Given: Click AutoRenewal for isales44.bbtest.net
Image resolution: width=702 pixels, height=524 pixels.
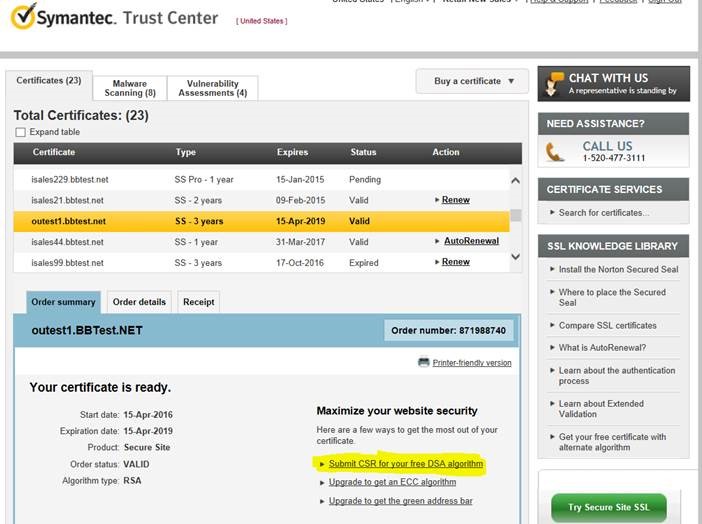Looking at the screenshot, I should (x=471, y=241).
